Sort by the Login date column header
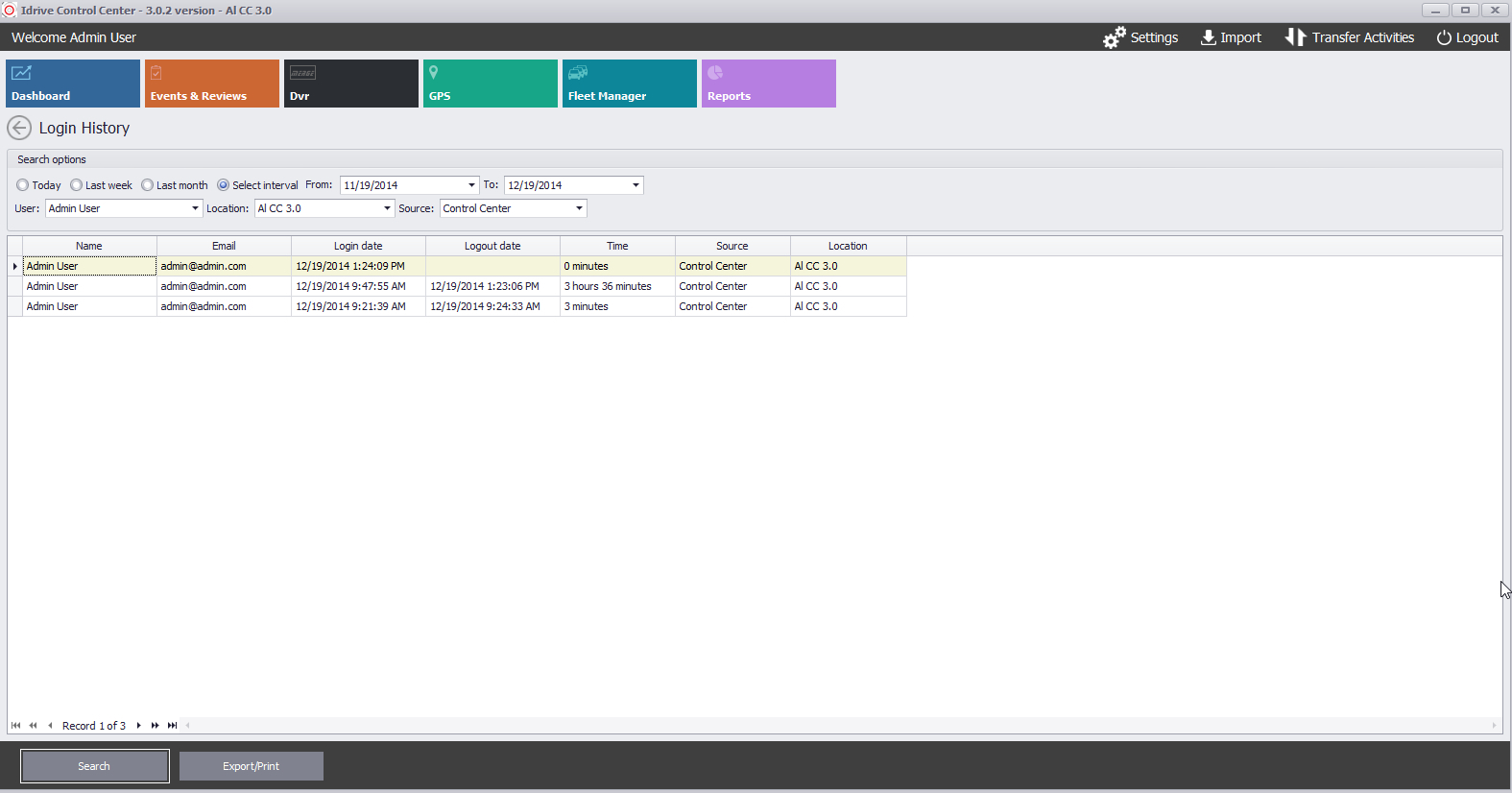The width and height of the screenshot is (1512, 793). click(x=358, y=246)
